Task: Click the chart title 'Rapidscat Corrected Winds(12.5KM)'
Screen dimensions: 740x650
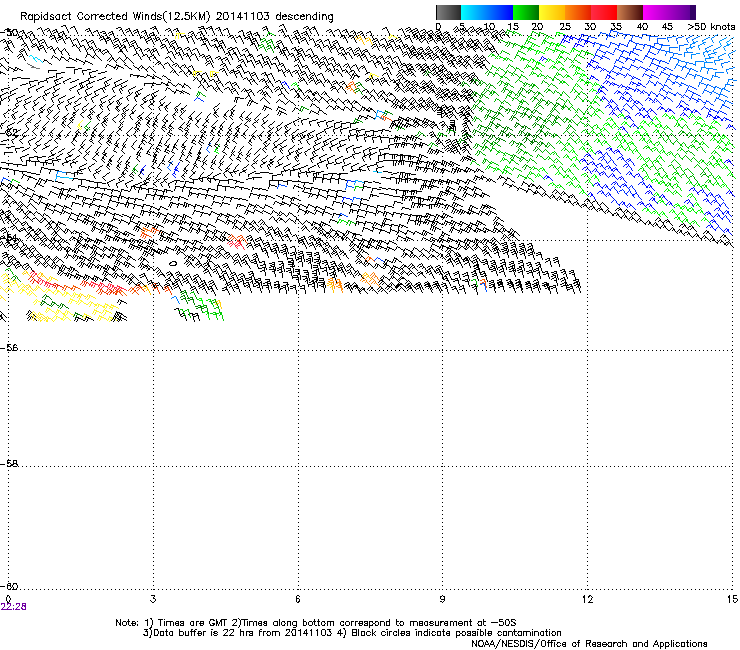Action: coord(115,17)
